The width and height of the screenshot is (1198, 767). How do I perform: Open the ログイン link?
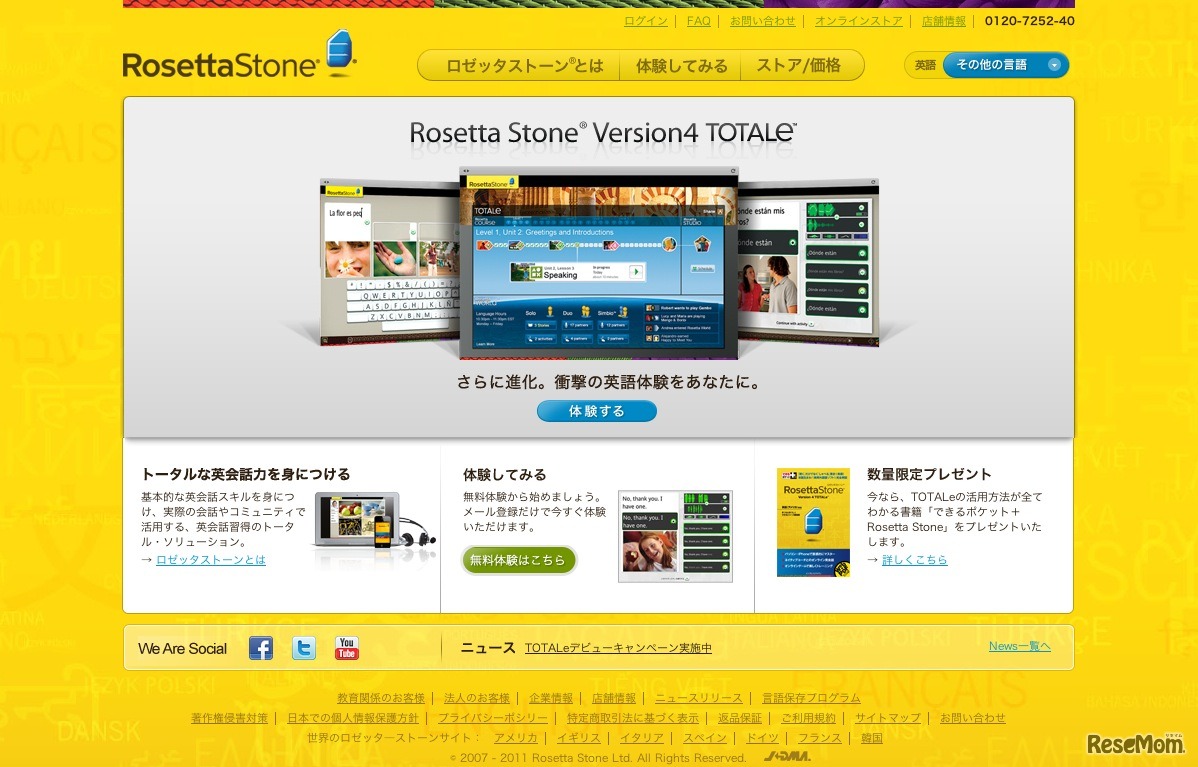click(x=645, y=20)
